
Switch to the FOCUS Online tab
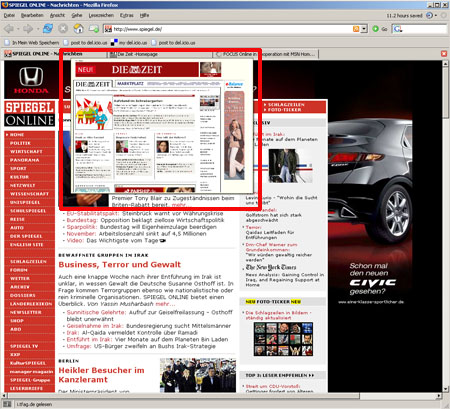pyautogui.click(x=266, y=54)
